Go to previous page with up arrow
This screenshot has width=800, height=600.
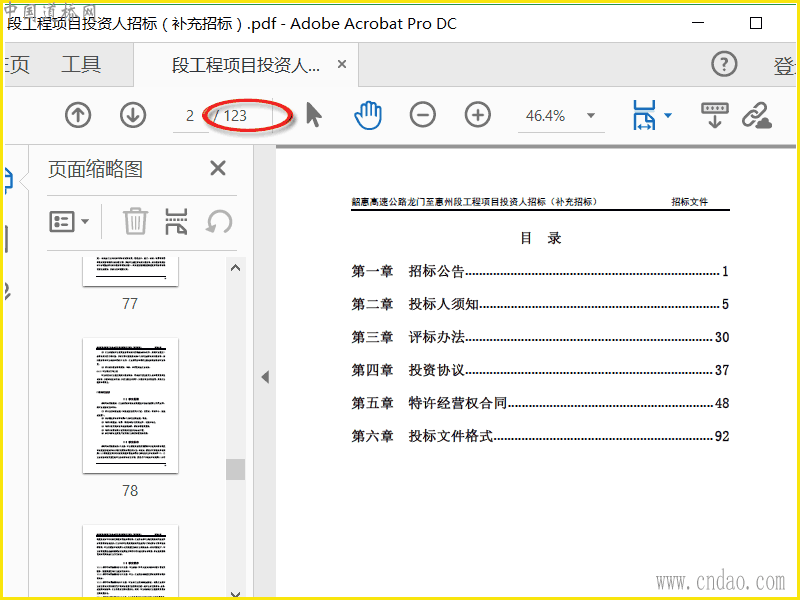point(78,115)
